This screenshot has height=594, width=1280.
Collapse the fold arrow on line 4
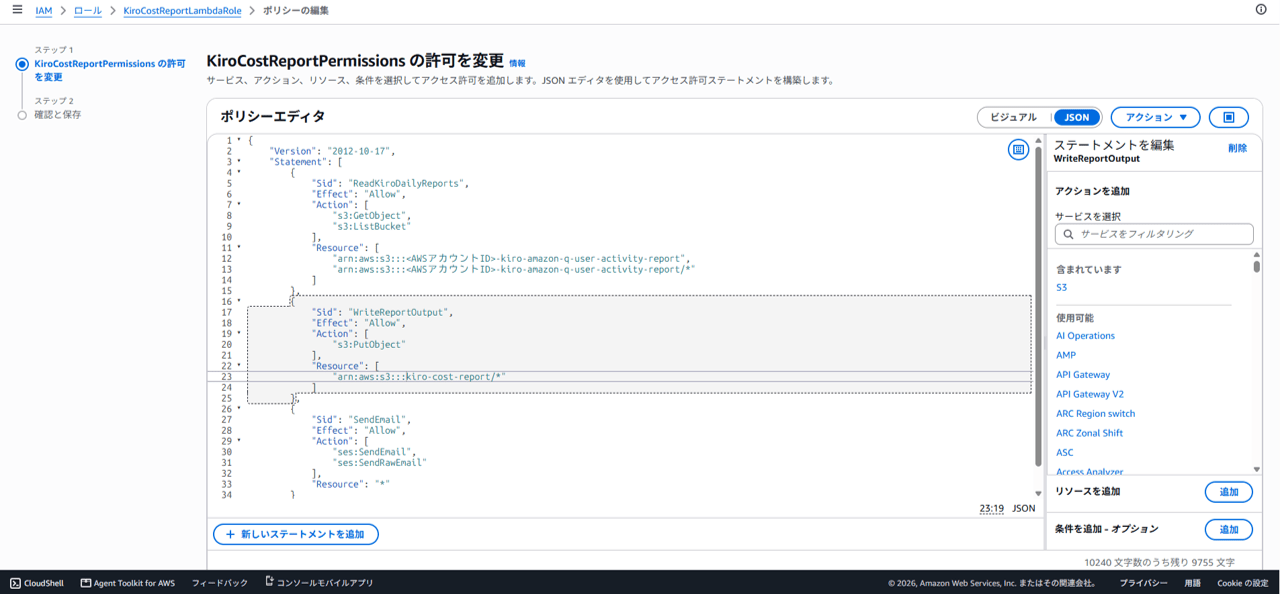point(239,173)
